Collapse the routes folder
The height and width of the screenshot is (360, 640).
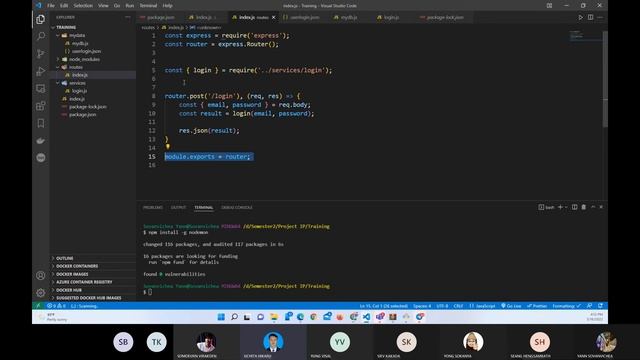click(x=76, y=67)
